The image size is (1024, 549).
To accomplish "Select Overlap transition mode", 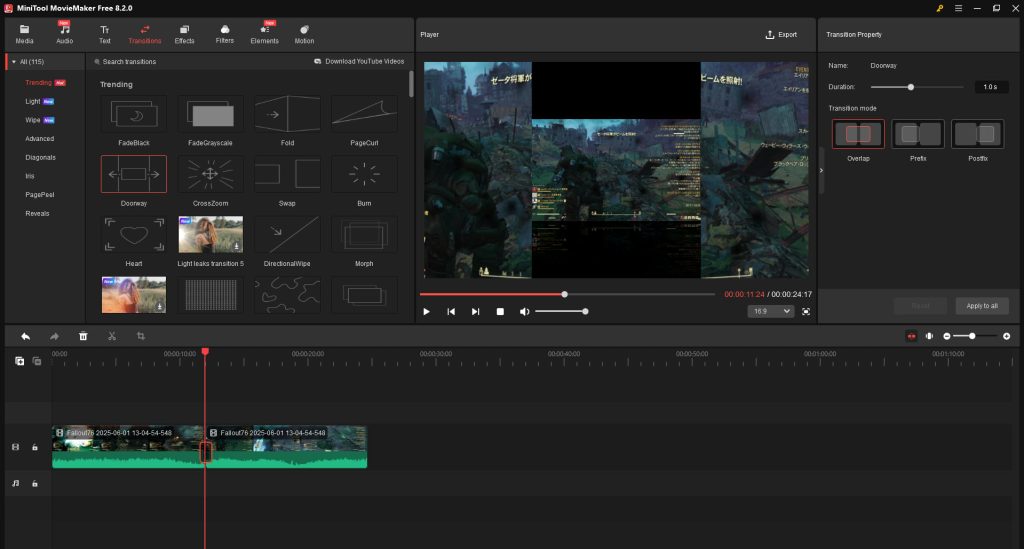I will pos(858,134).
